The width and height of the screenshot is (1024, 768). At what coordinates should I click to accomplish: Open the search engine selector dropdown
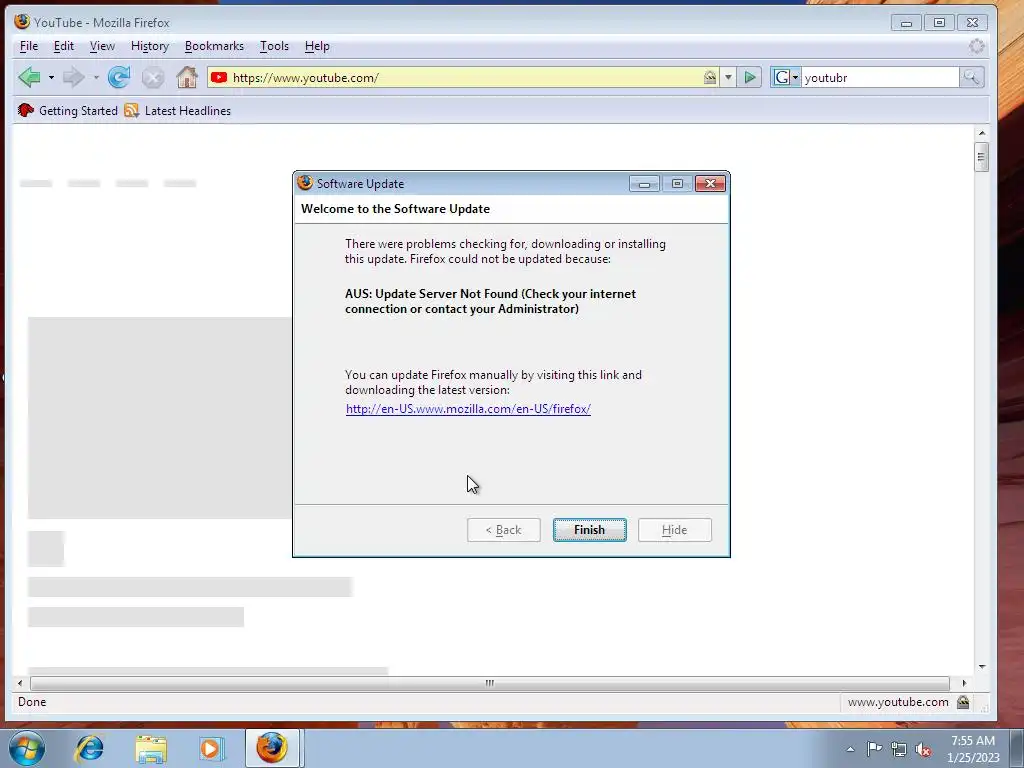click(x=786, y=78)
